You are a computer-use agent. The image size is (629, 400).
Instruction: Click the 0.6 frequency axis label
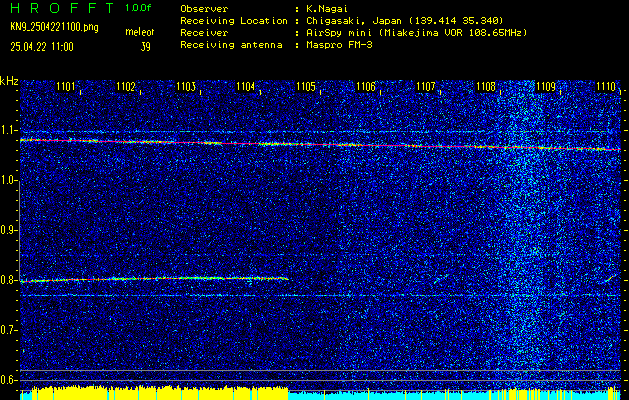[8, 380]
